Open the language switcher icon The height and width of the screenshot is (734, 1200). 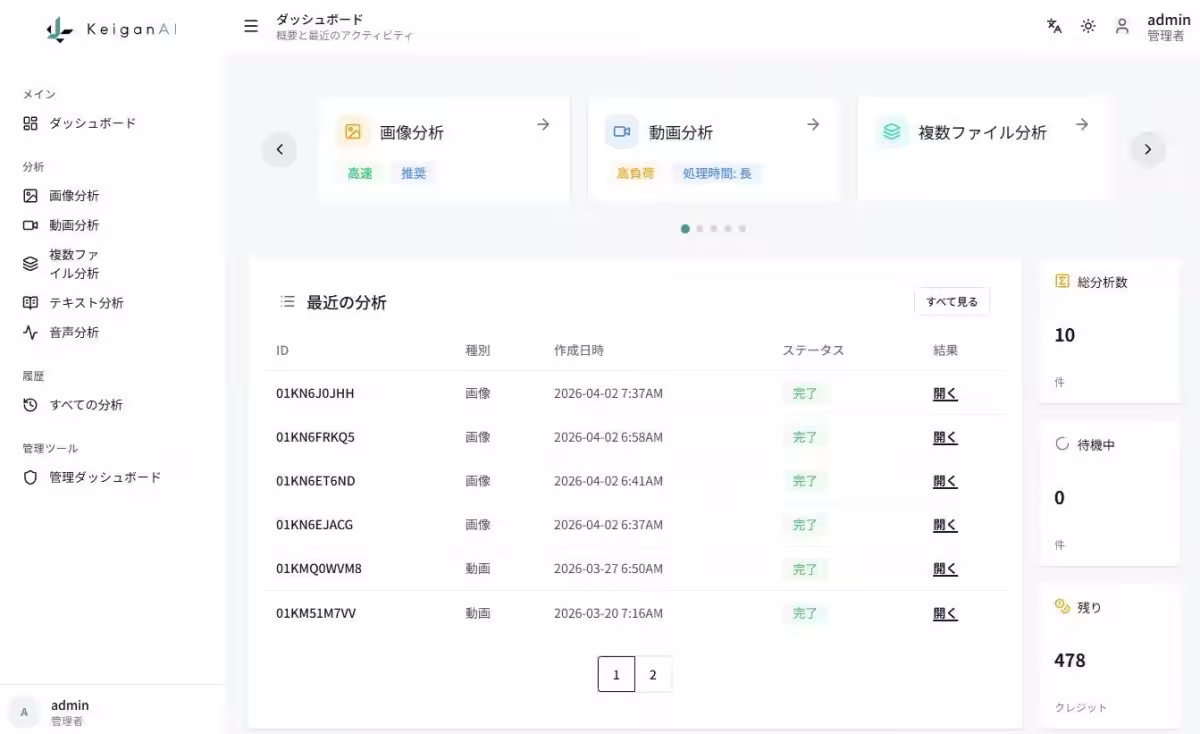point(1054,27)
